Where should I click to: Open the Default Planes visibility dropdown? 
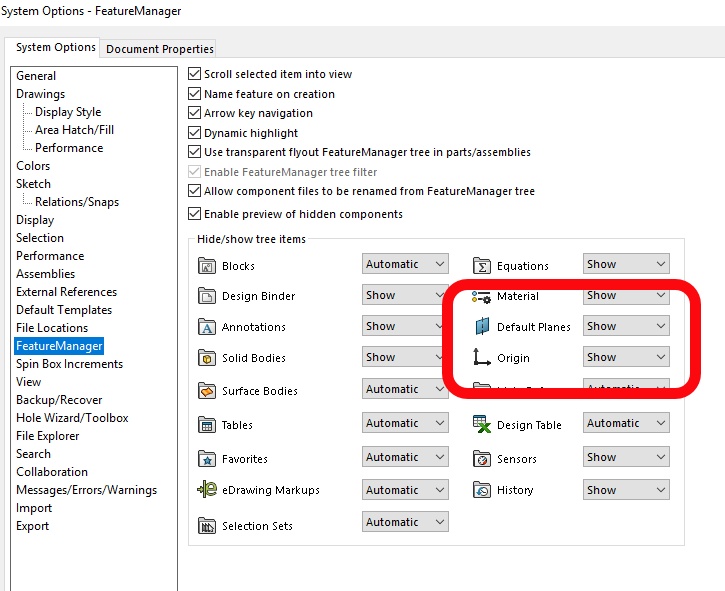tap(626, 326)
